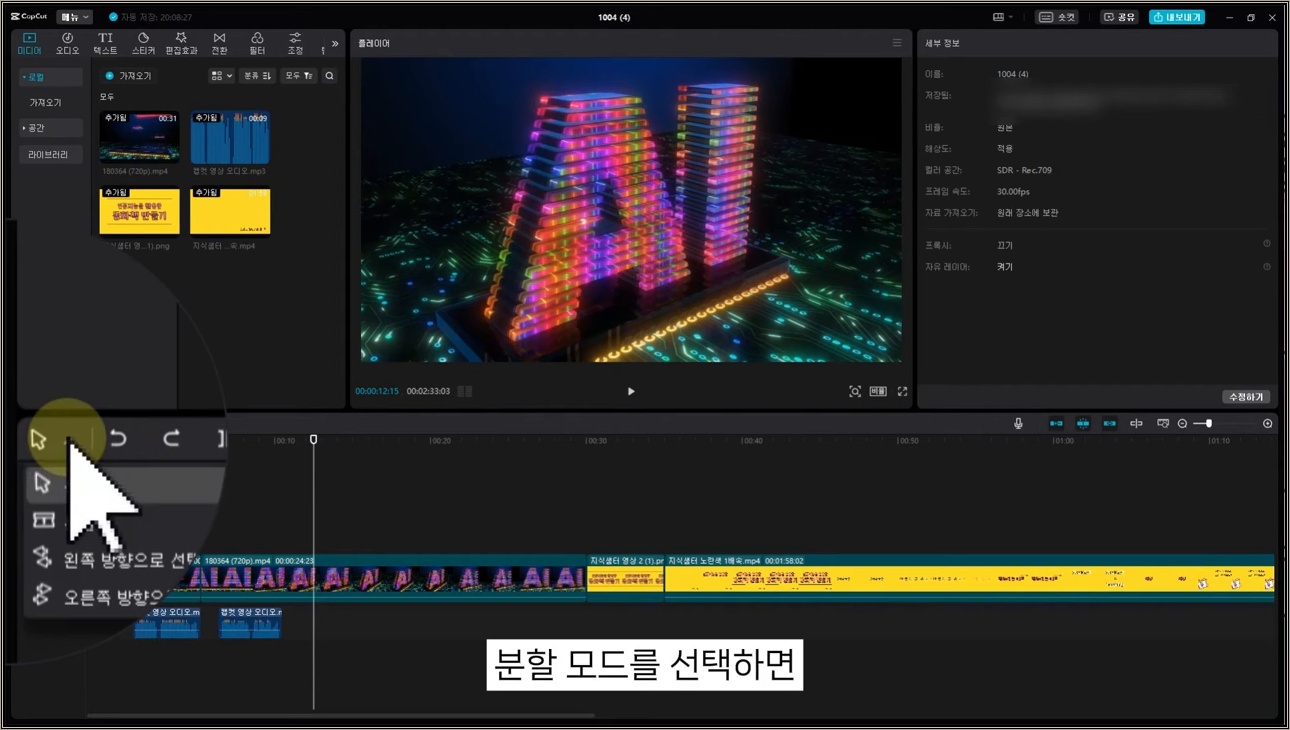Click the microphone record voiceover icon
The height and width of the screenshot is (730, 1290).
[x=1018, y=424]
